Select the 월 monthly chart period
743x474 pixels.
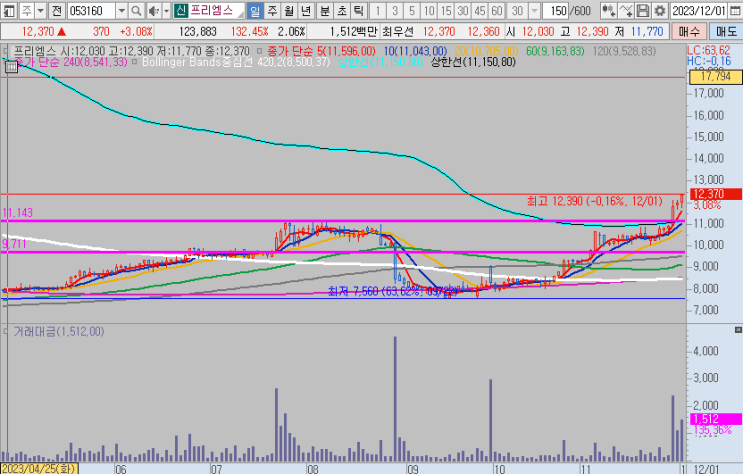click(x=289, y=10)
